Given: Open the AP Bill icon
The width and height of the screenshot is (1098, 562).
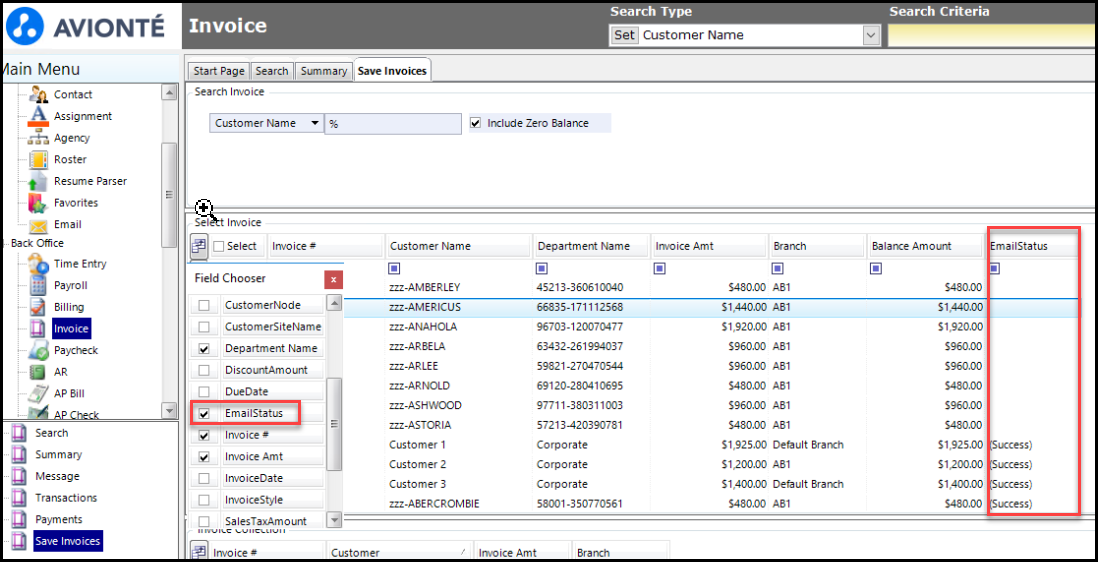Looking at the screenshot, I should coord(38,394).
